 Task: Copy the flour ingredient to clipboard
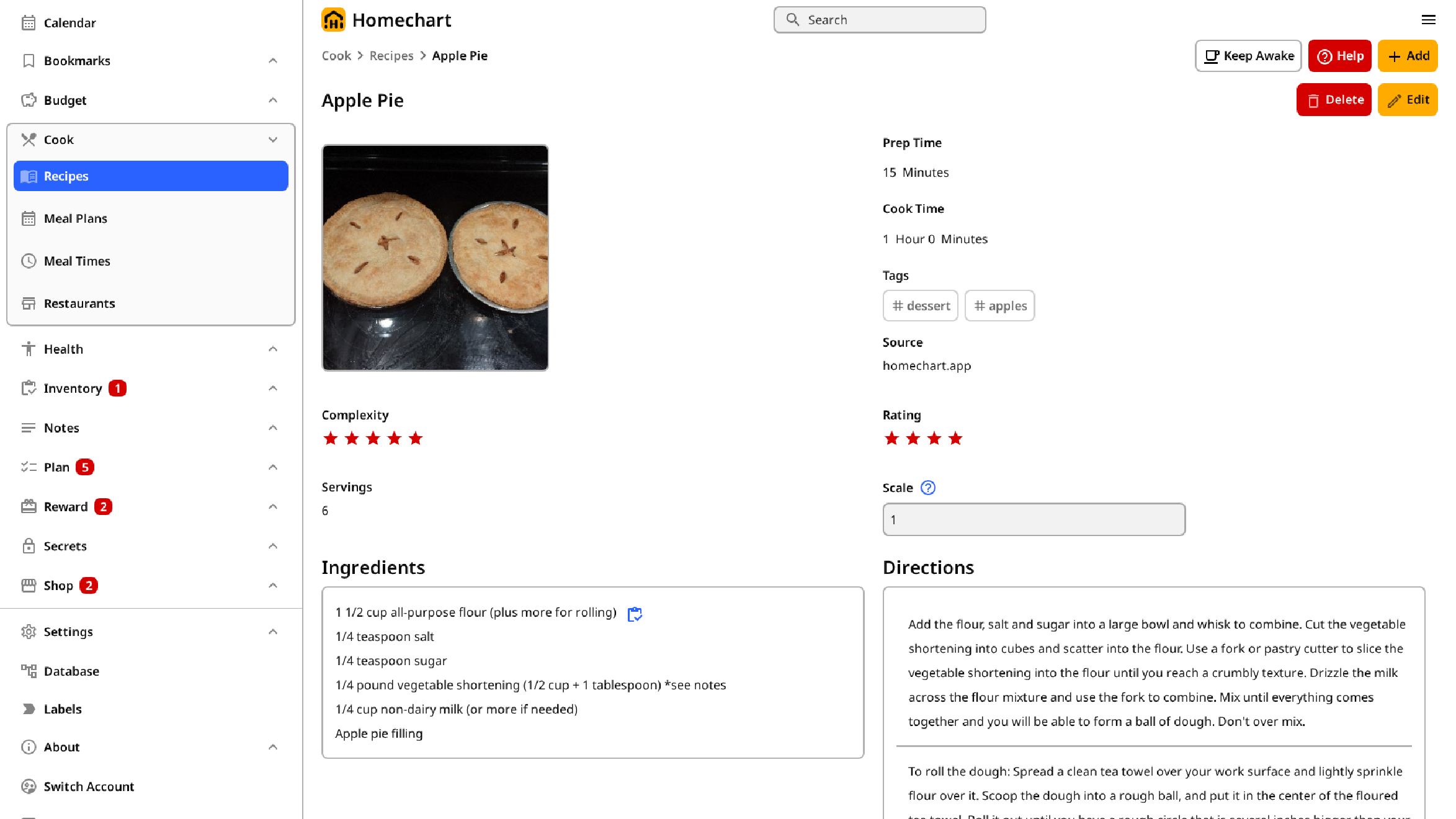[x=635, y=614]
